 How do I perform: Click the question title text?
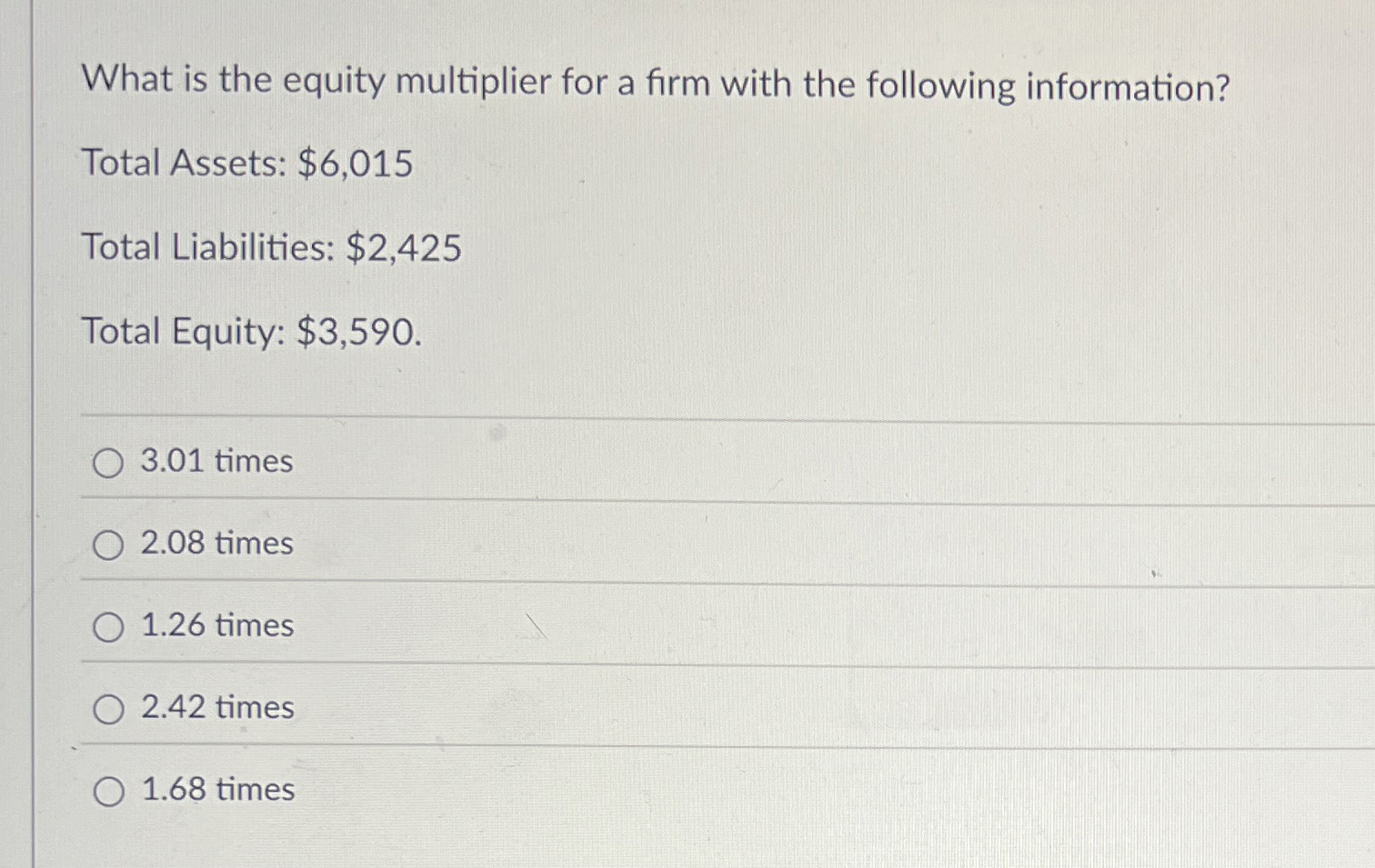653,84
